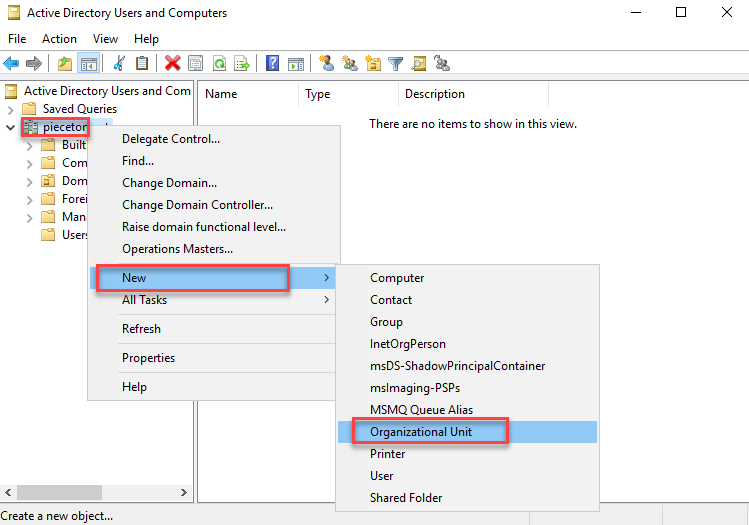Screen dimensions: 749x525
Task: Click the application icon in title bar
Action: 14,13
